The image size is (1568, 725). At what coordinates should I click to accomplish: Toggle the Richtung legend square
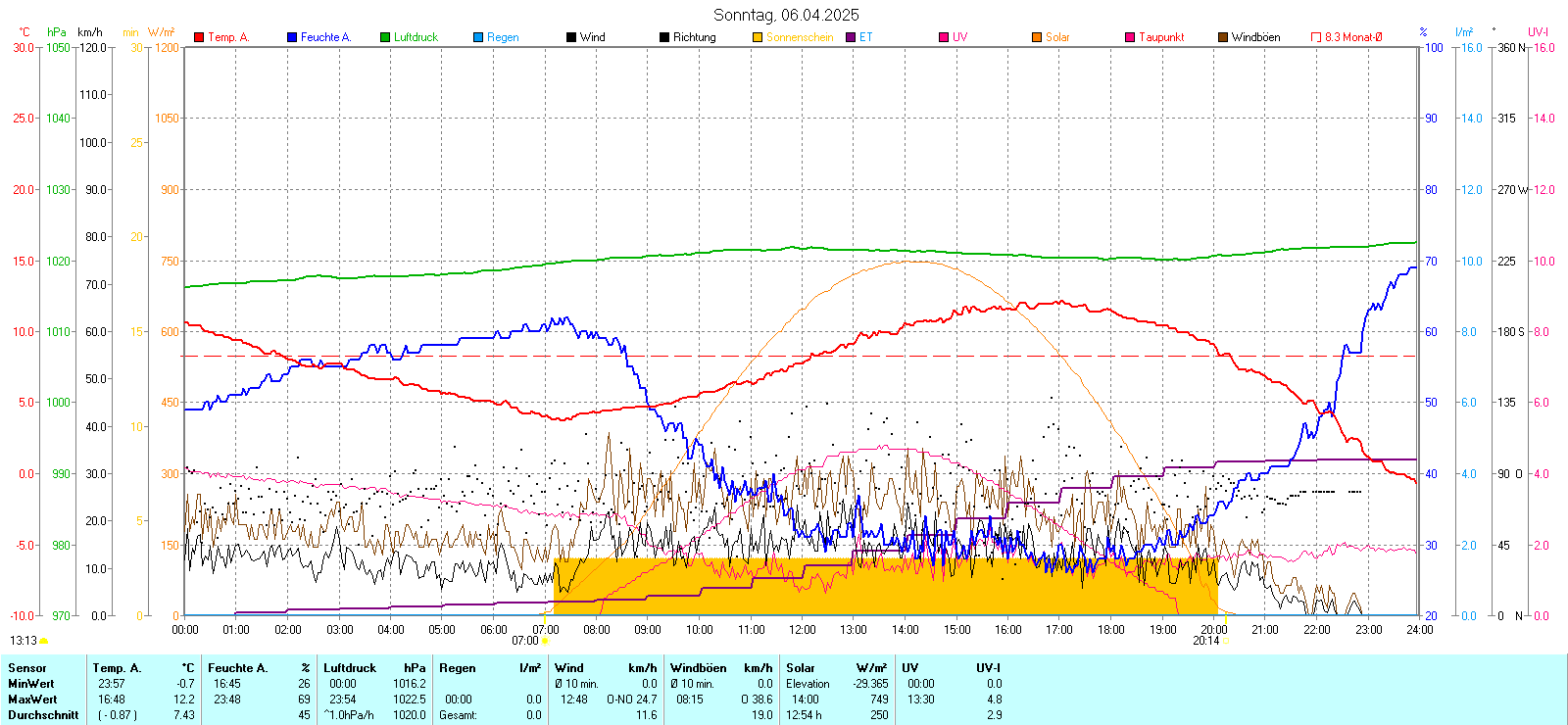pyautogui.click(x=664, y=37)
